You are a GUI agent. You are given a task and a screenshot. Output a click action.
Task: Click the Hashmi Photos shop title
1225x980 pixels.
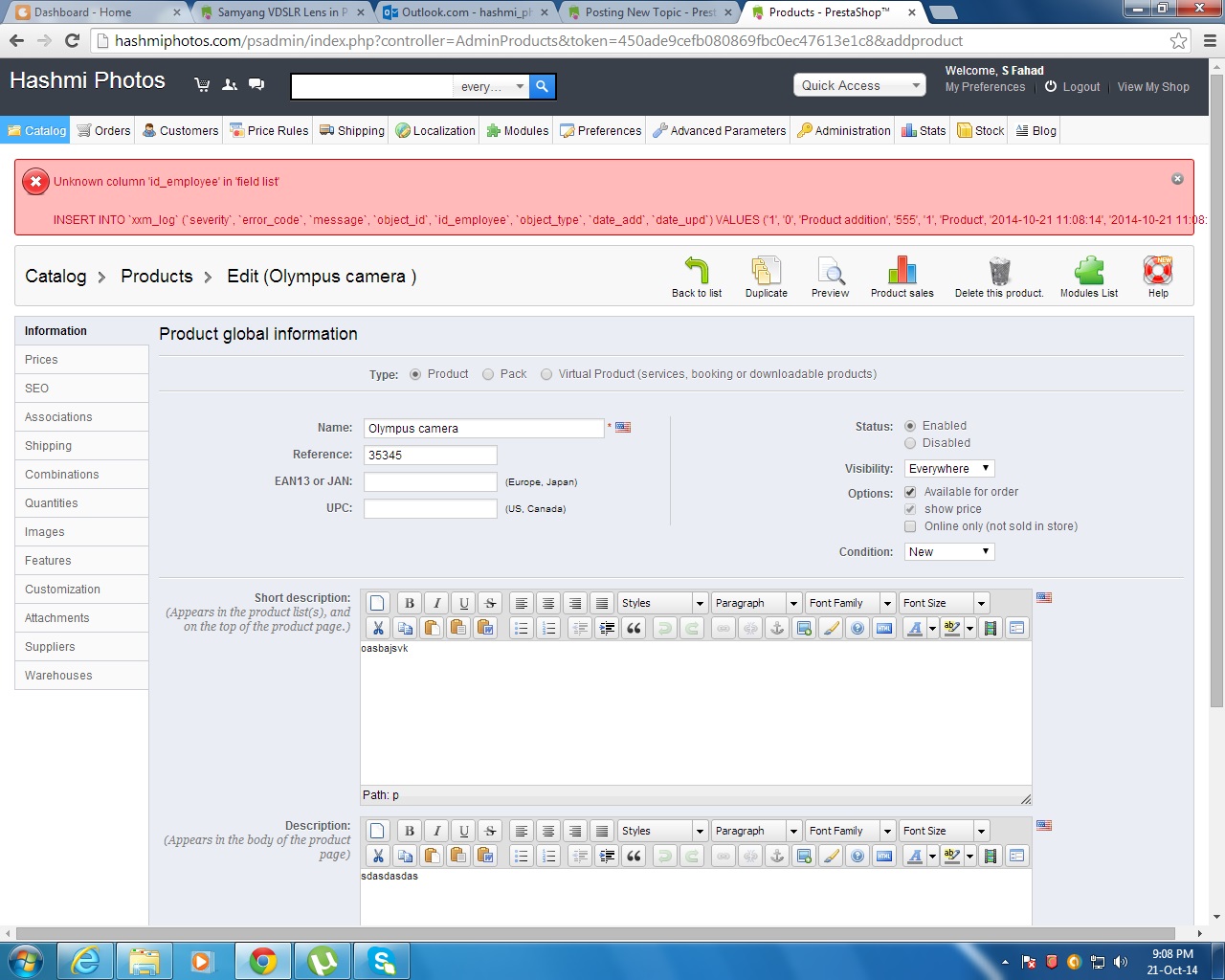click(87, 81)
